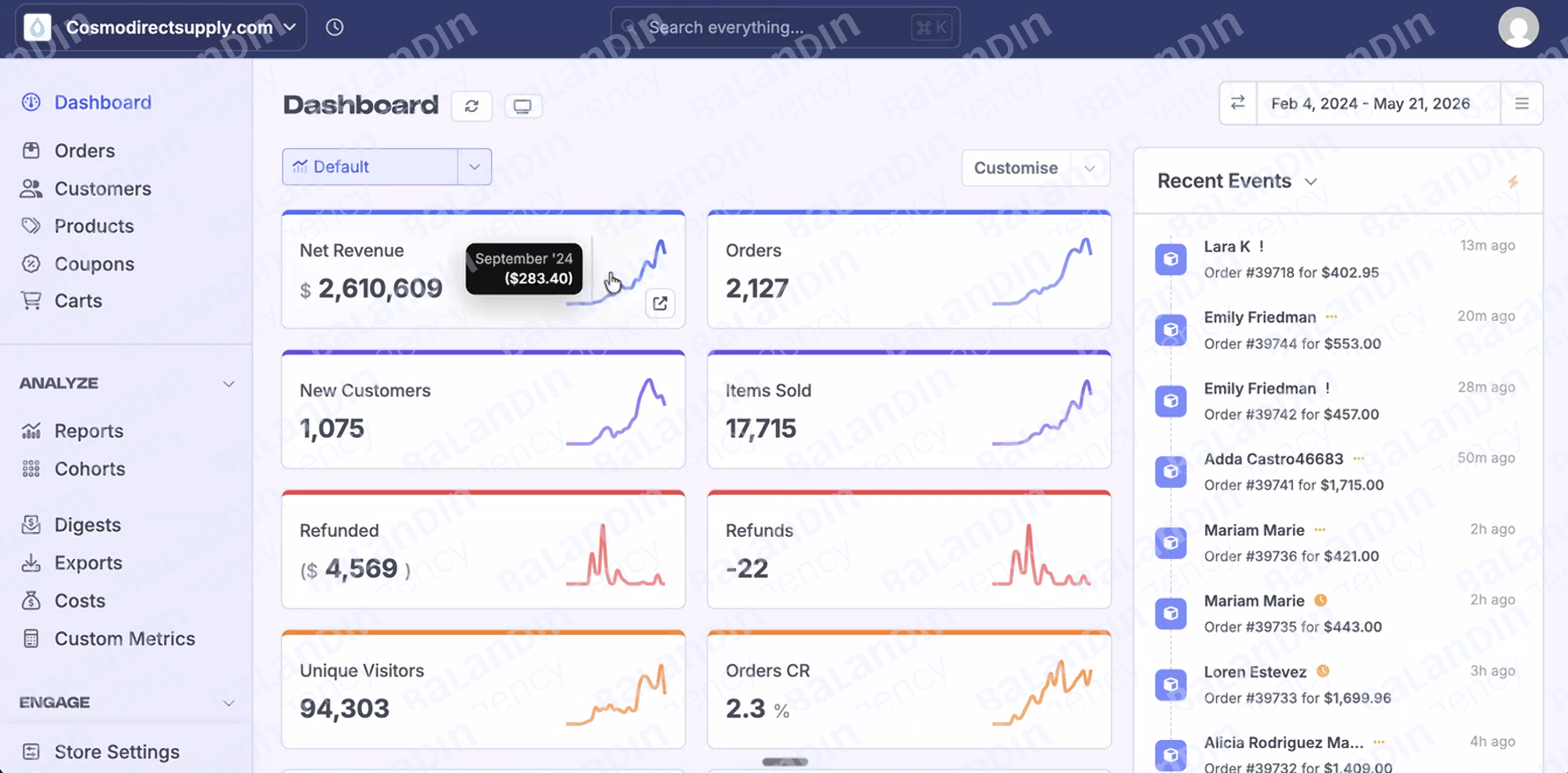Click the history clock icon in header
Screen dimensions: 1568x773
(334, 27)
